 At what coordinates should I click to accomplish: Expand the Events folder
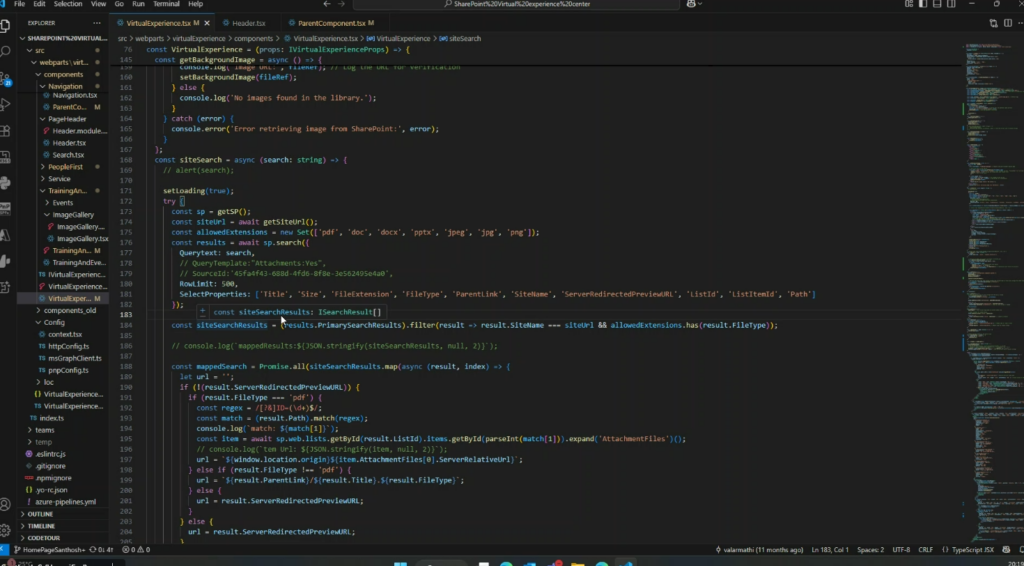point(63,202)
